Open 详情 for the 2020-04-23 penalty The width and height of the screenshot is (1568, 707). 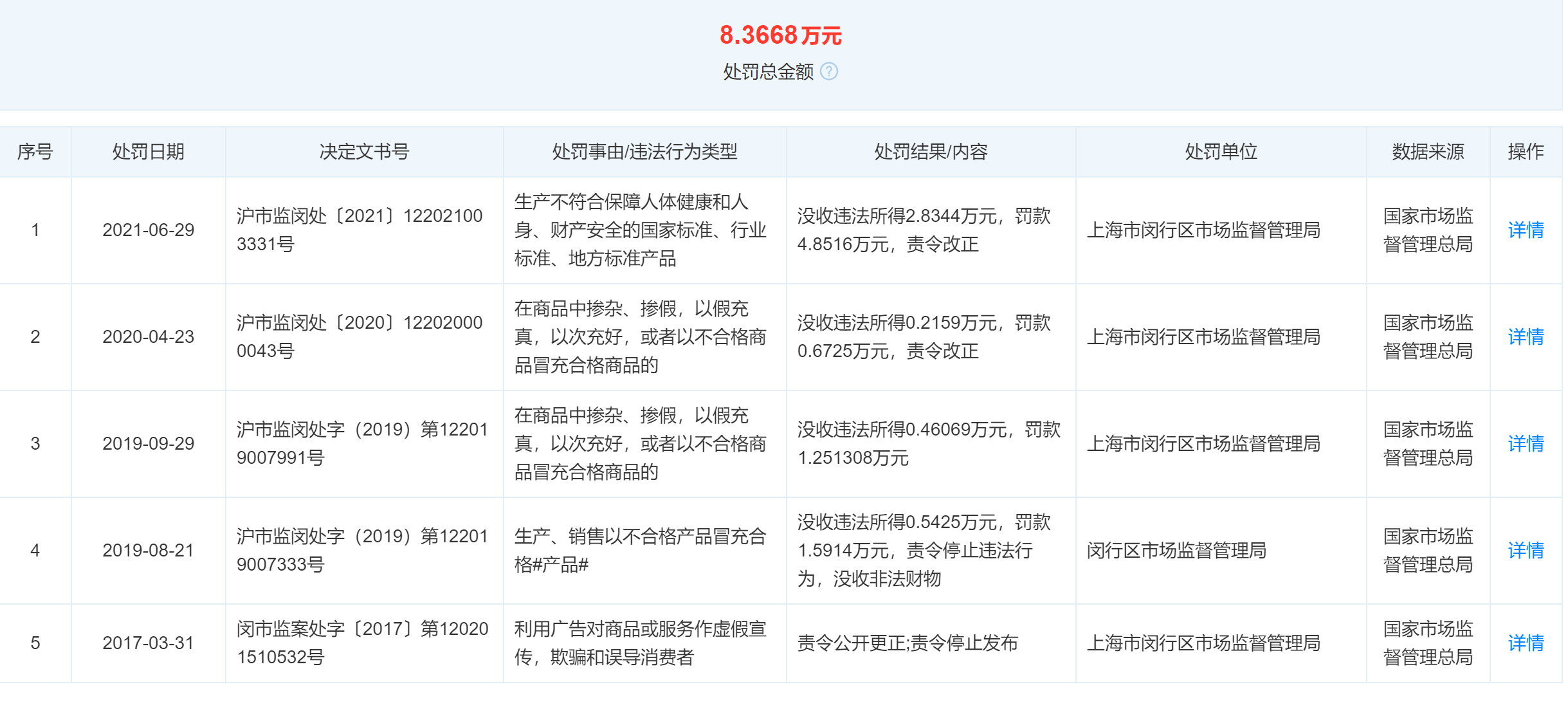1526,336
